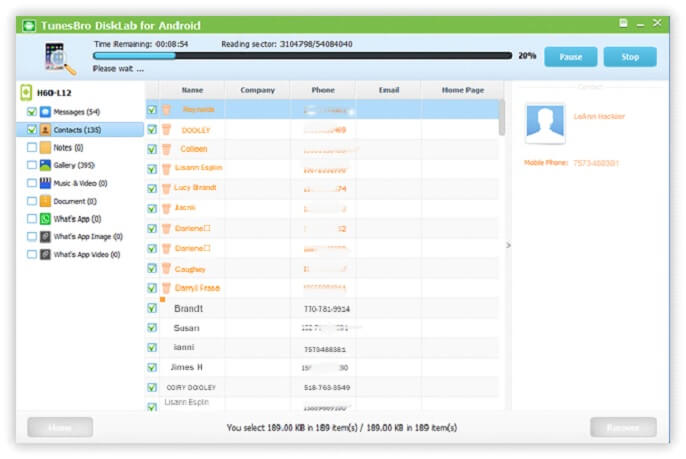Uncheck the Colleen contact row checkbox

[152, 149]
